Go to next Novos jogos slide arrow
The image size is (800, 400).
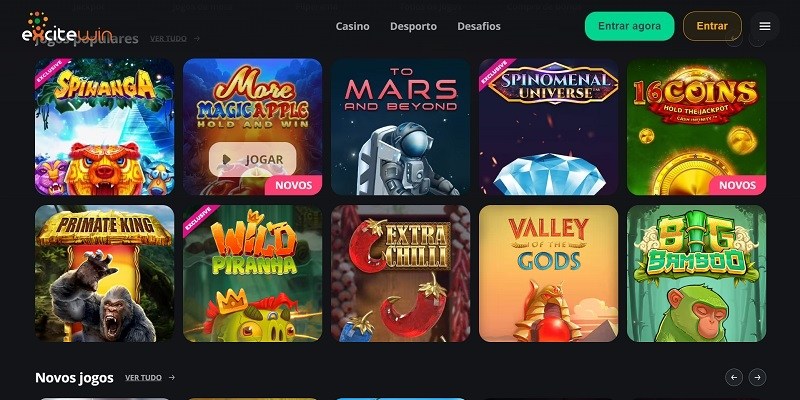coord(757,377)
